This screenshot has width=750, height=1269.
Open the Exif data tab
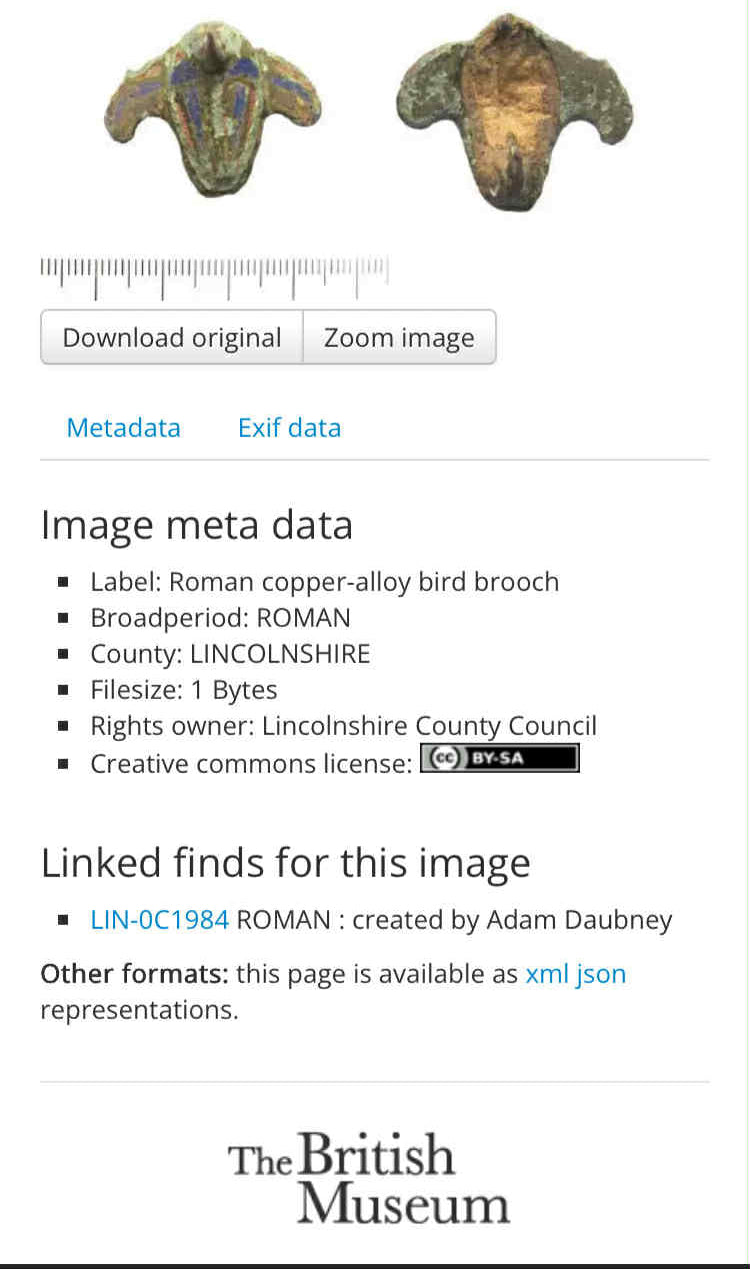coord(289,428)
